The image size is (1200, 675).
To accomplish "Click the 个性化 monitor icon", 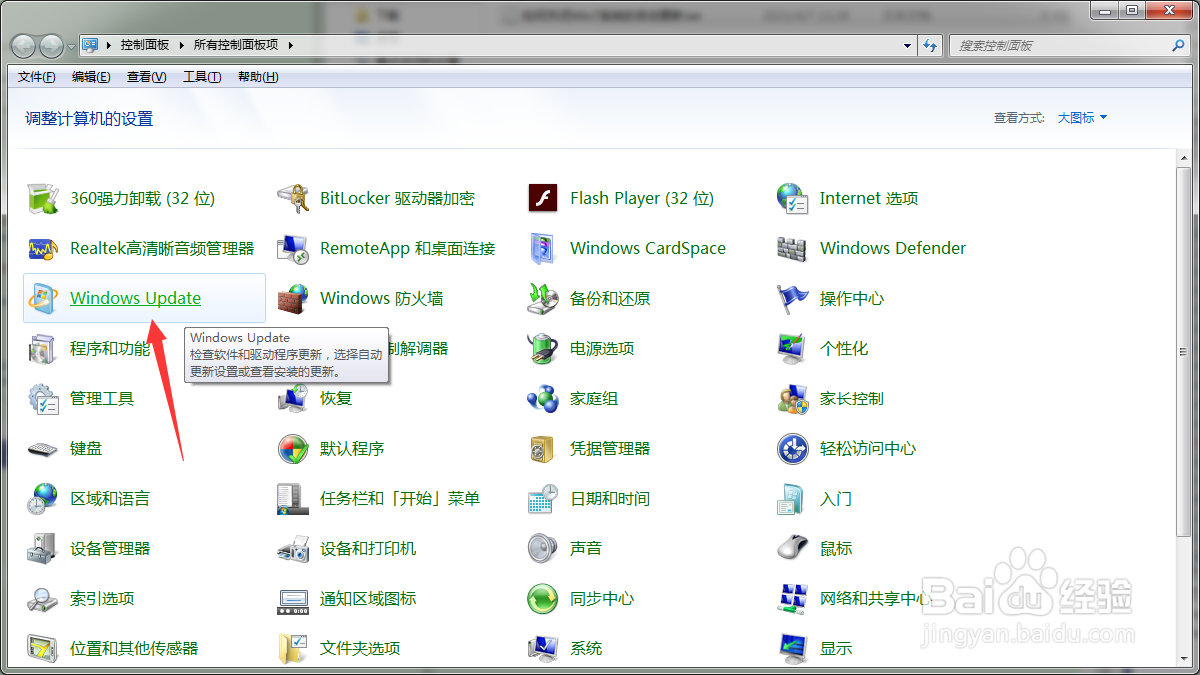I will tap(793, 348).
